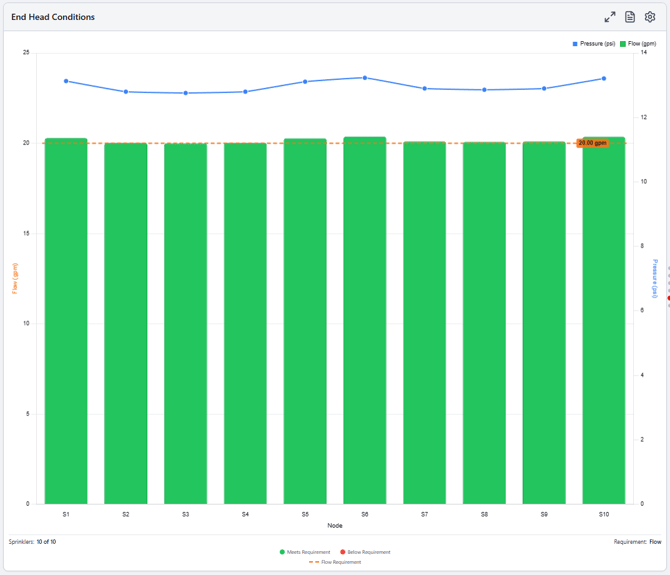Click the Flow Requirement legend item
The width and height of the screenshot is (670, 575).
click(x=335, y=562)
